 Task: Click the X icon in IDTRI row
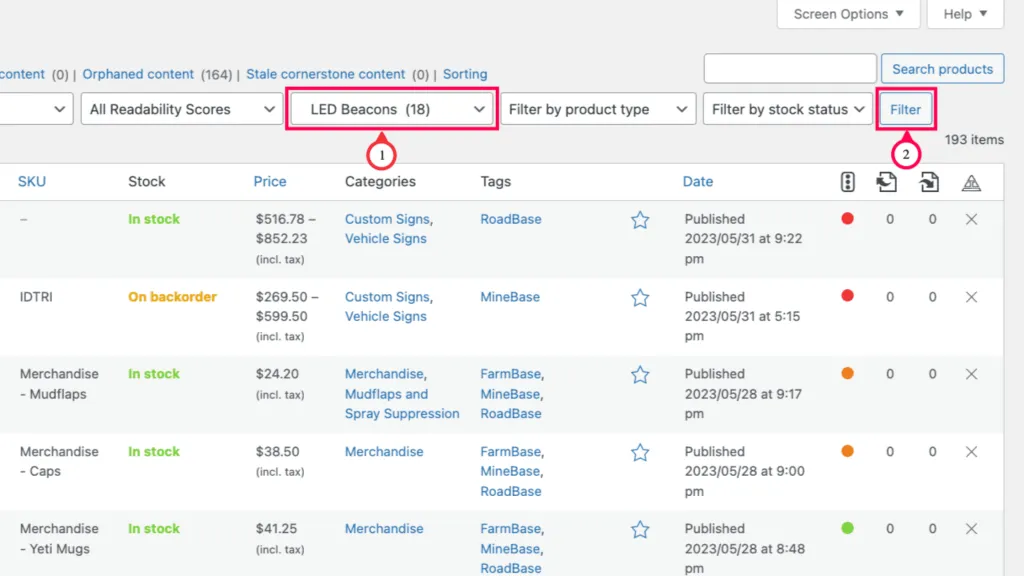tap(971, 297)
